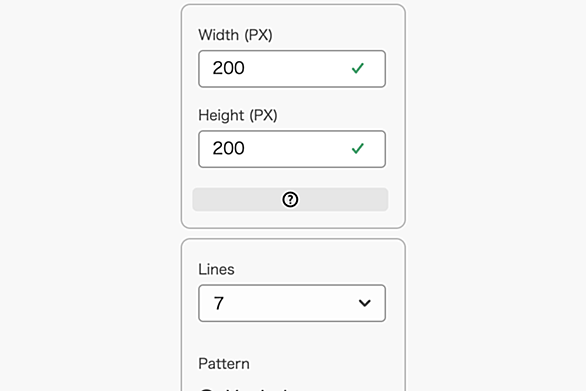Click the Lines and Pattern settings card

click(293, 315)
